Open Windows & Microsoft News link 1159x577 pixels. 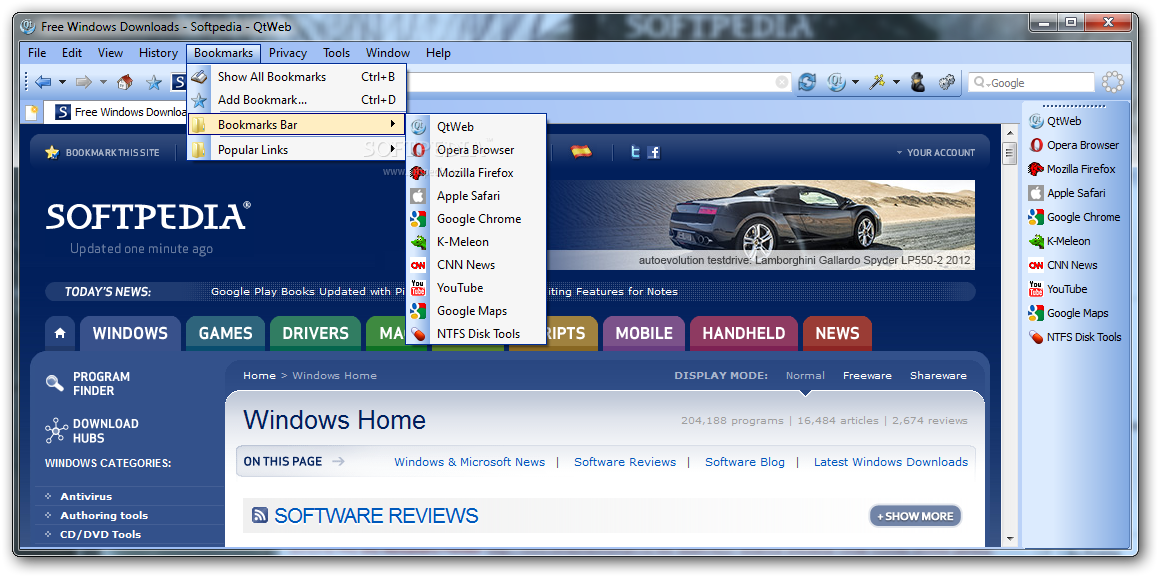(x=469, y=462)
